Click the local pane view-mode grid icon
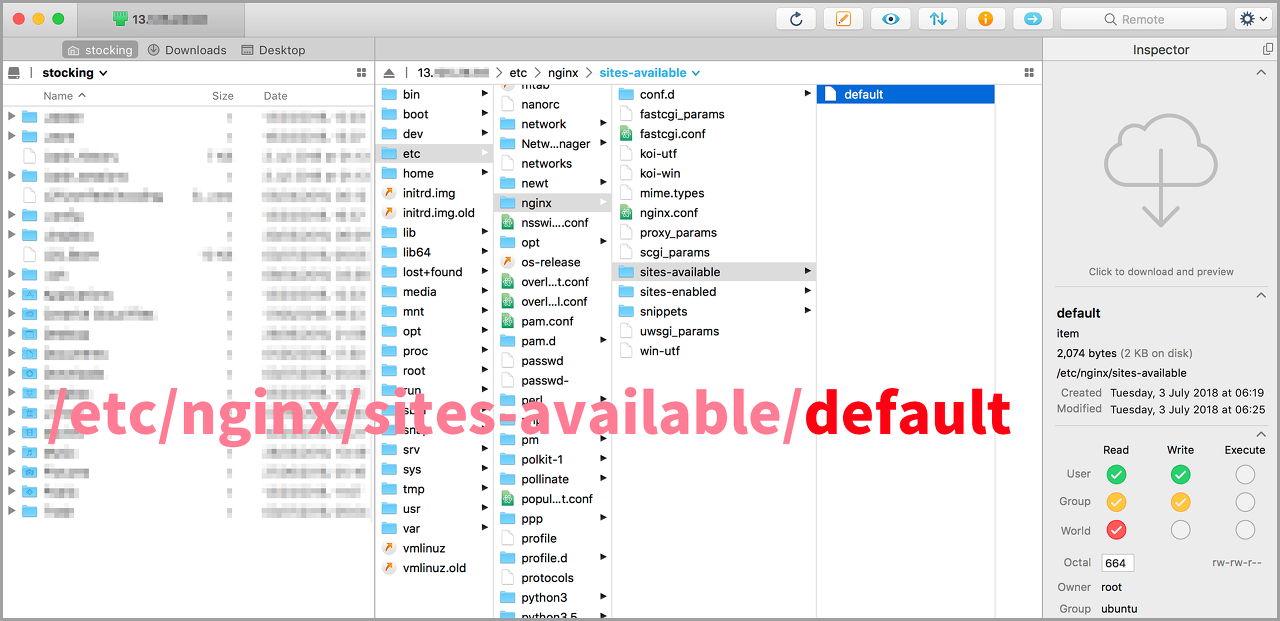 click(x=361, y=73)
